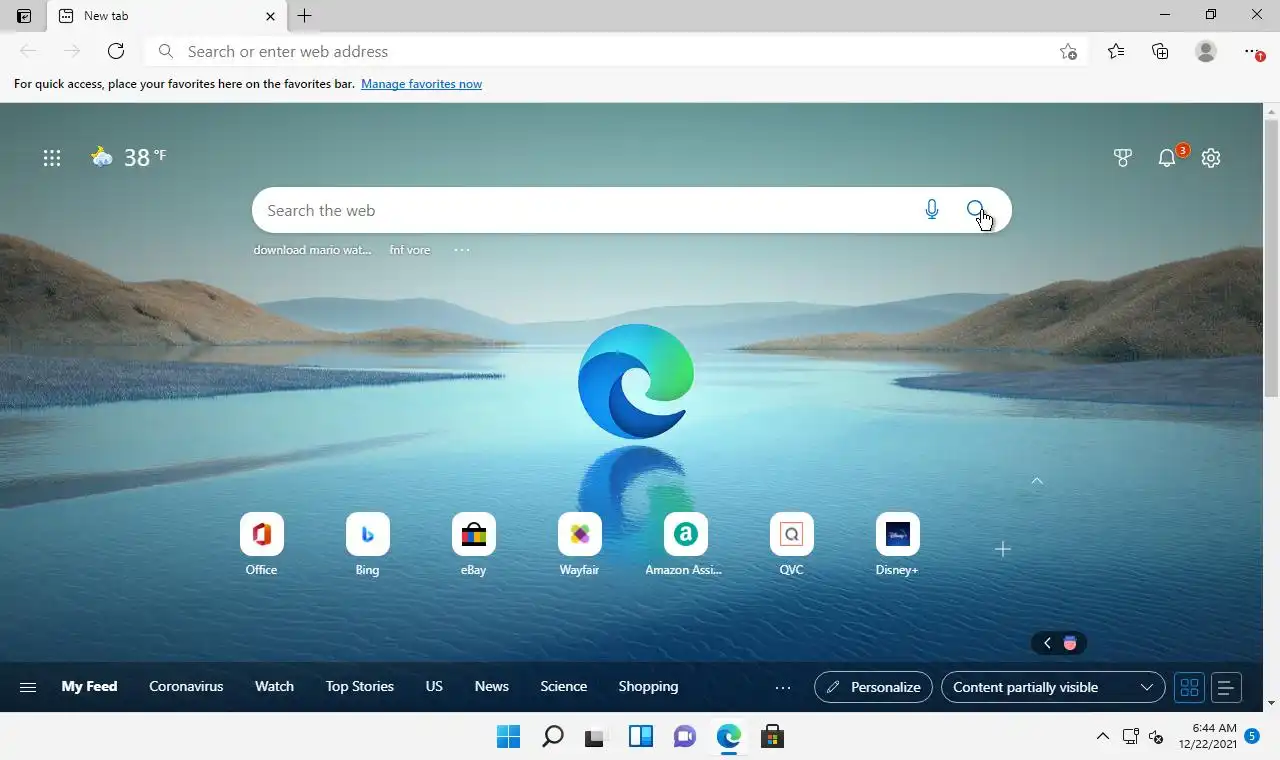Image resolution: width=1280 pixels, height=760 pixels.
Task: Open the Windows Start menu
Action: pyautogui.click(x=508, y=737)
